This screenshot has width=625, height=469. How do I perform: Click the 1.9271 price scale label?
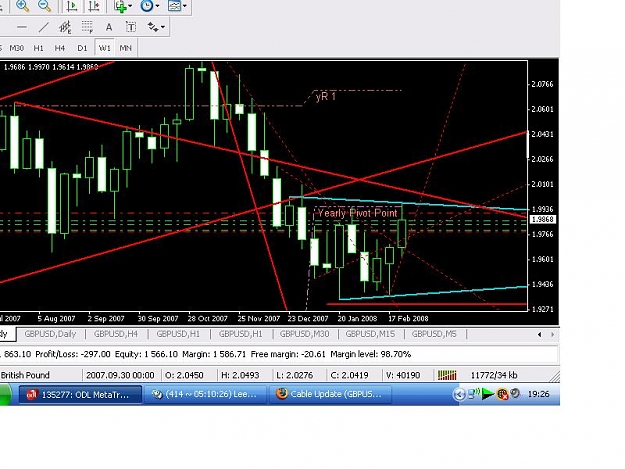click(x=542, y=309)
